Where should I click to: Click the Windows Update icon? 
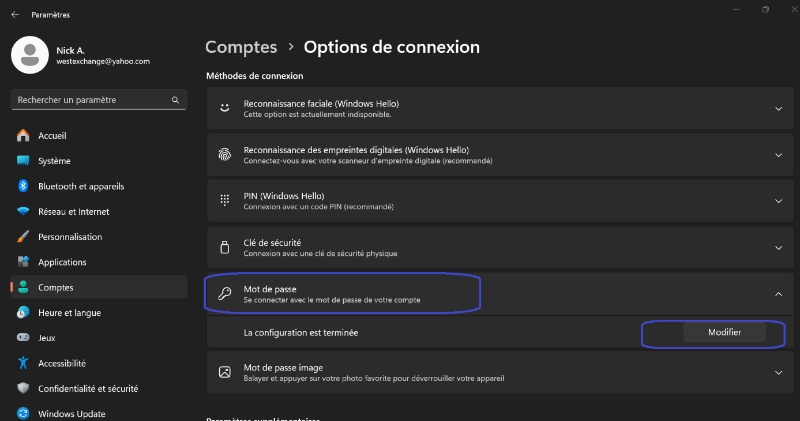point(23,413)
